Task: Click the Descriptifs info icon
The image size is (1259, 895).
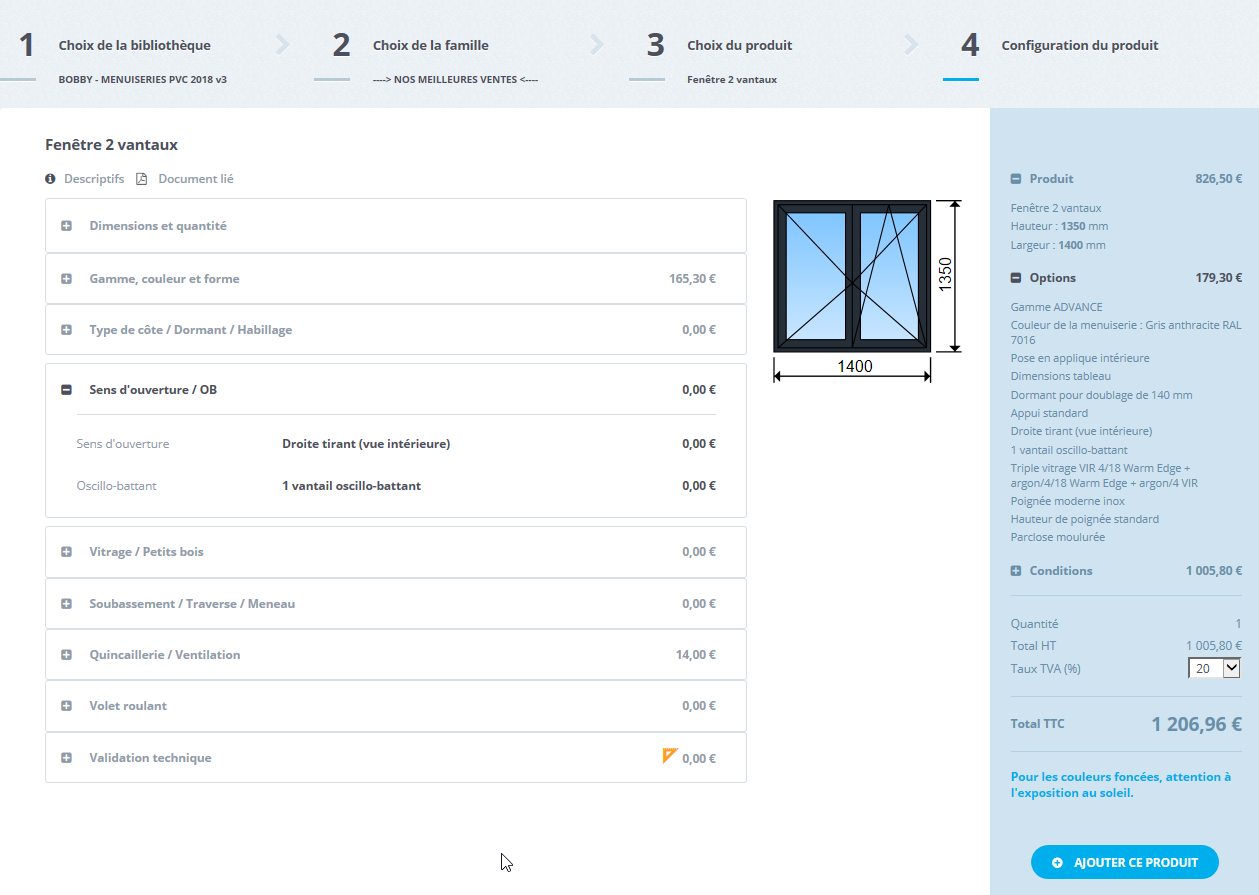Action: pyautogui.click(x=50, y=179)
